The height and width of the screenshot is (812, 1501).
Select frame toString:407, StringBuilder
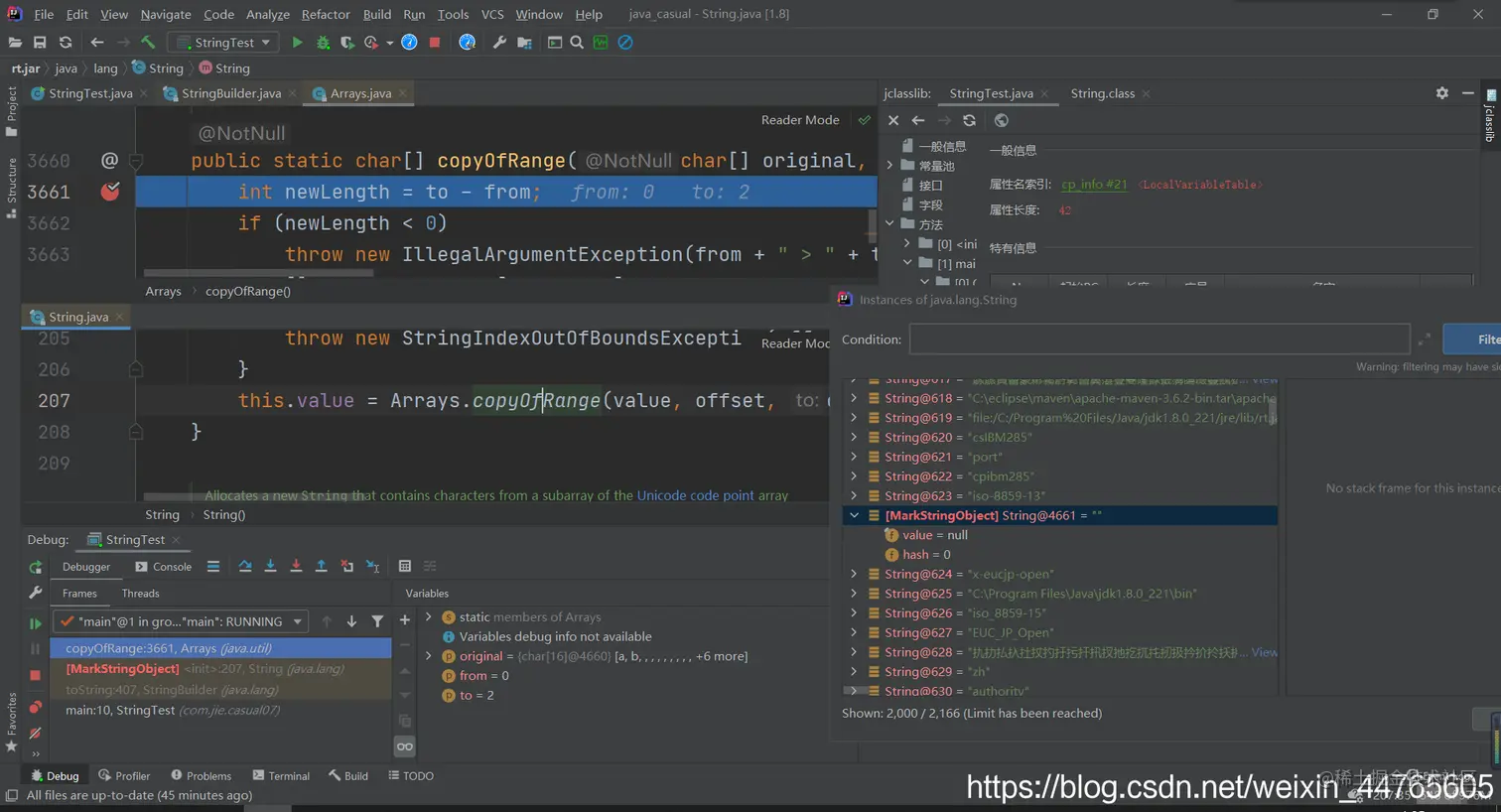coord(220,690)
